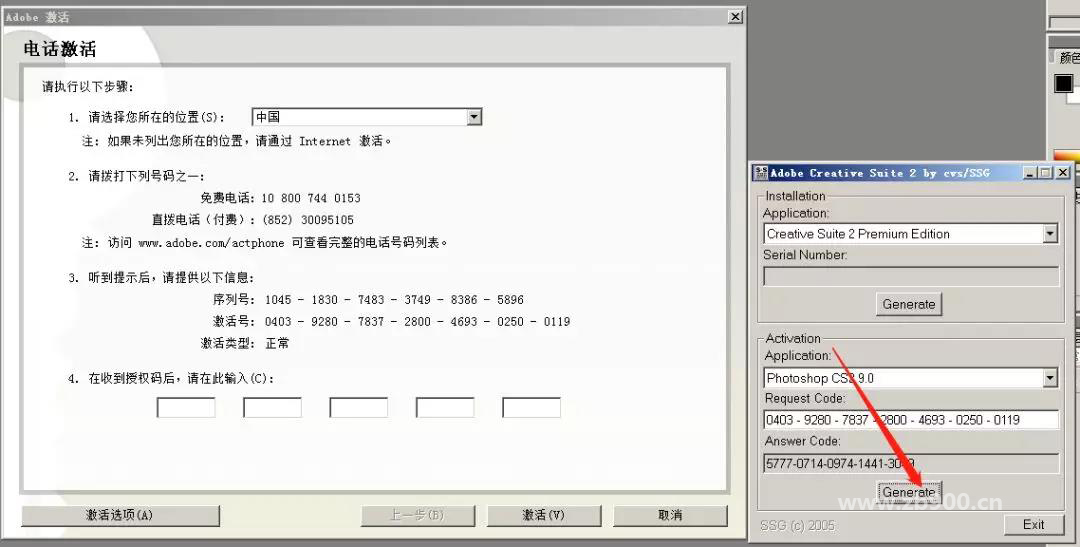Click the toll-free number 10 800 744 0153
This screenshot has height=547, width=1080.
311,198
